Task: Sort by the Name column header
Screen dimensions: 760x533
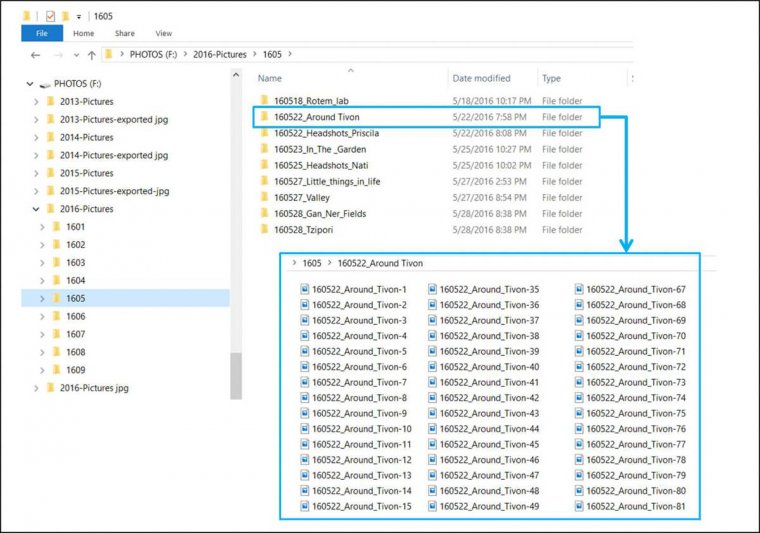Action: click(269, 78)
